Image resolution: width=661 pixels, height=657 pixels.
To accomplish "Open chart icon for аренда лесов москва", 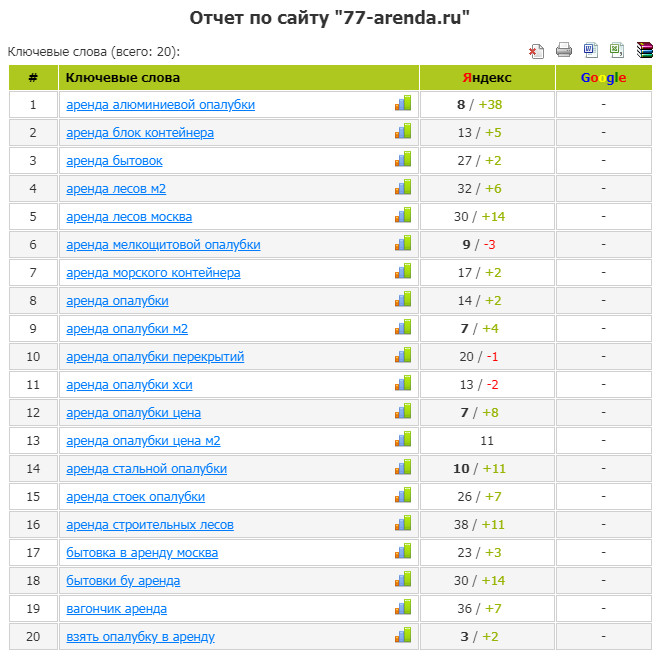I will pos(403,215).
